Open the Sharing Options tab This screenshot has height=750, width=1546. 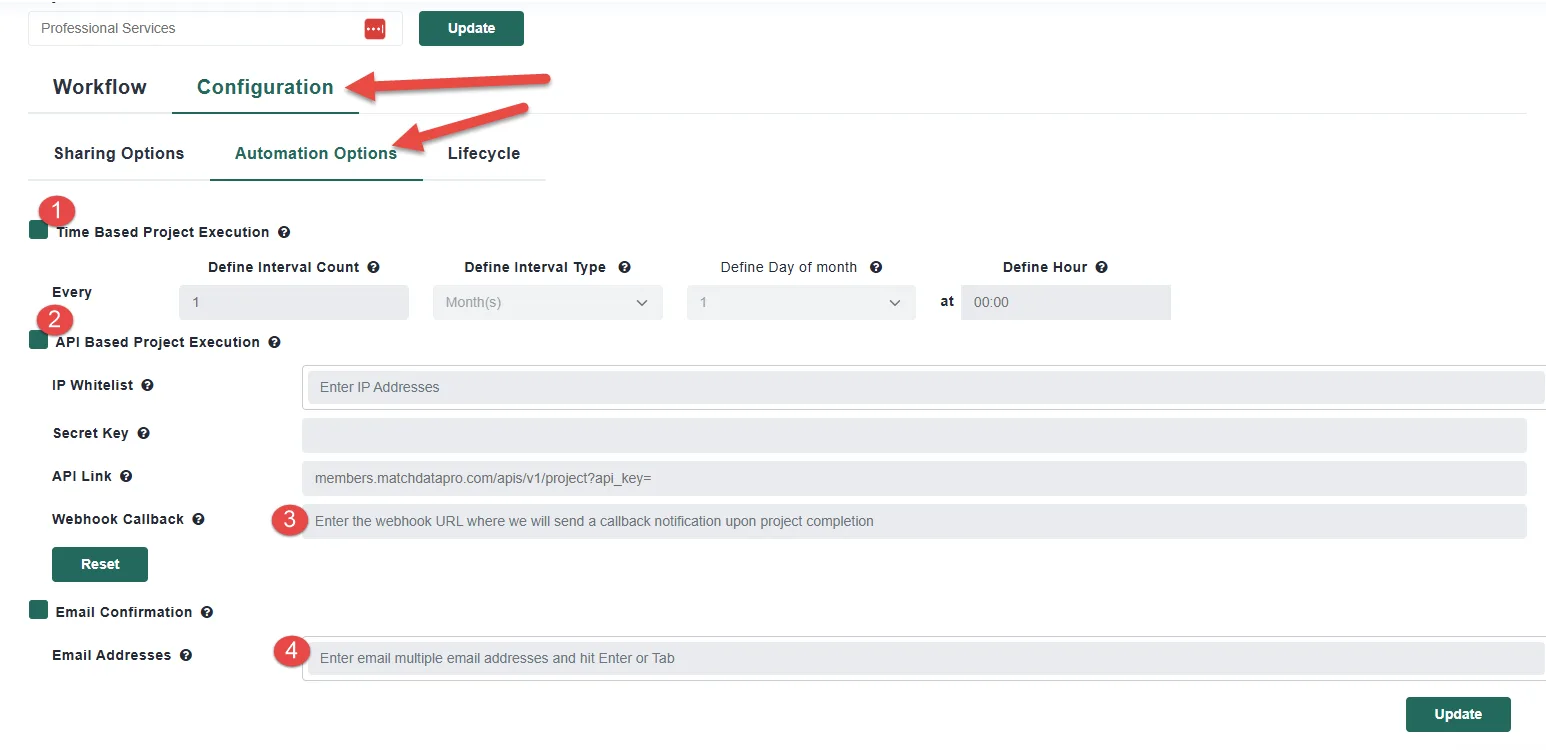click(119, 153)
